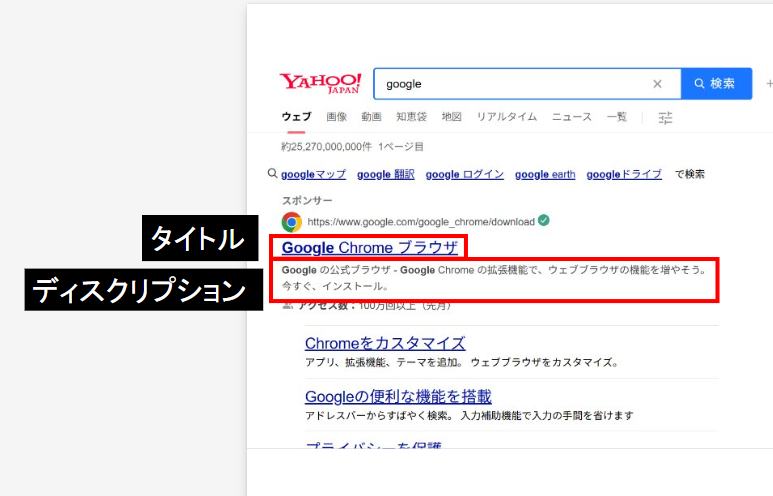
Task: Switch to the リアルタイム tab
Action: [x=506, y=117]
